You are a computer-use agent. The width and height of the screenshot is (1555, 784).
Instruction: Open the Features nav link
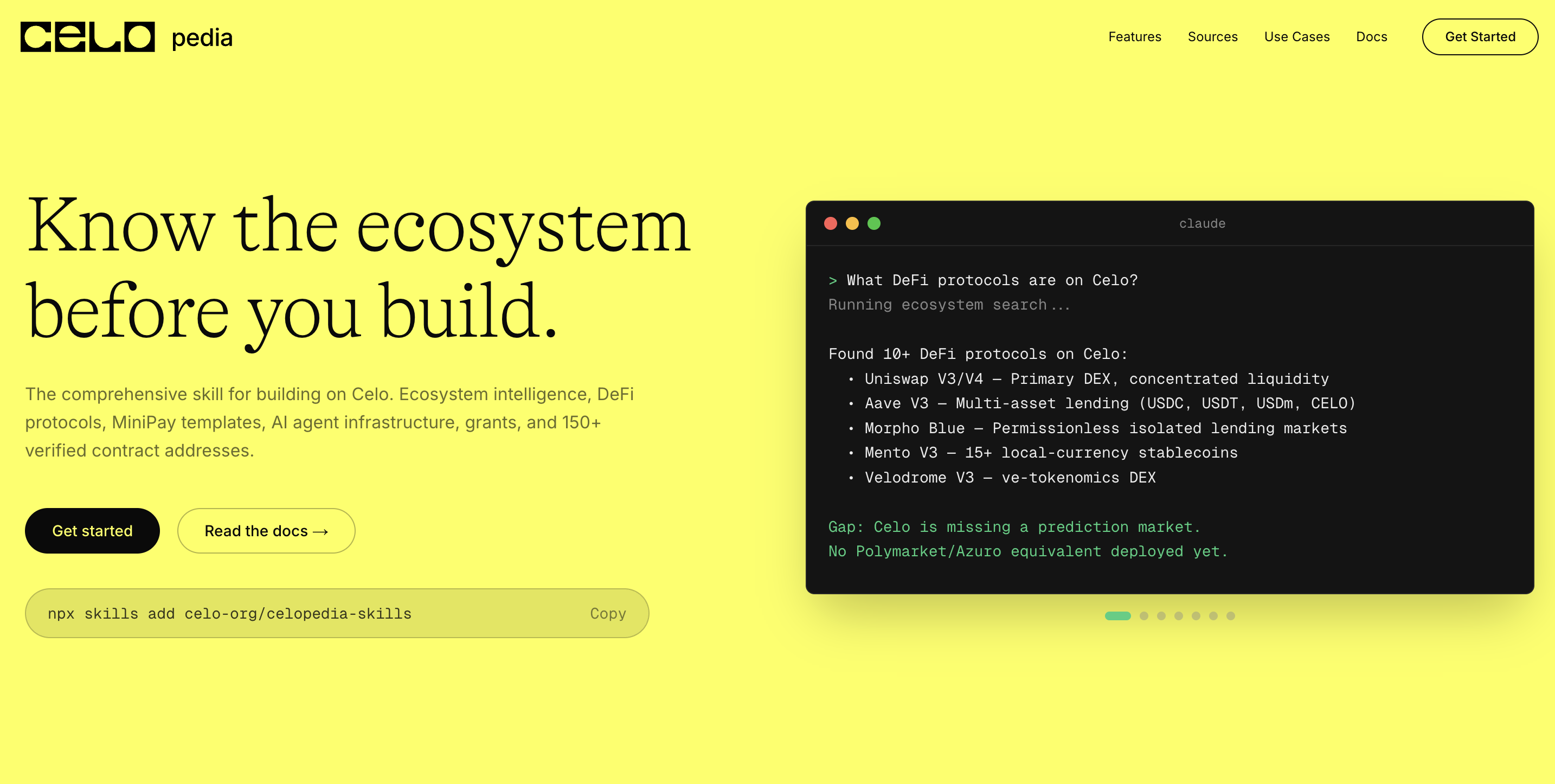1135,37
